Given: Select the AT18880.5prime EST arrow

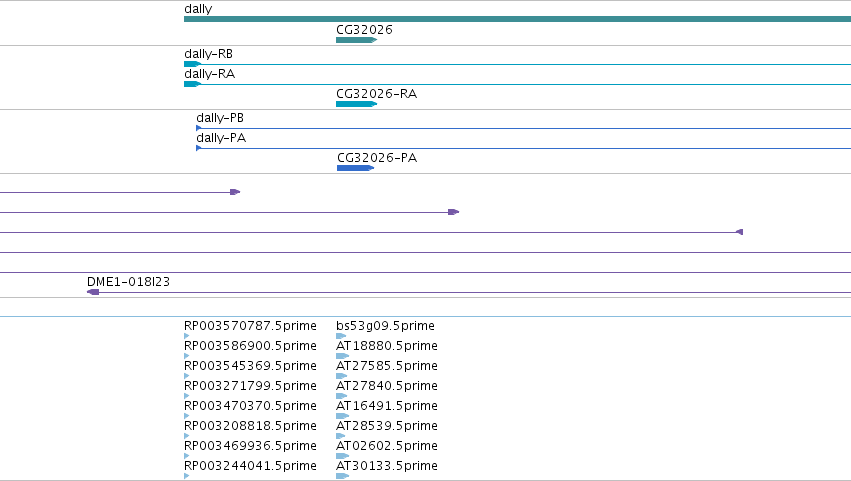Looking at the screenshot, I should (x=342, y=356).
